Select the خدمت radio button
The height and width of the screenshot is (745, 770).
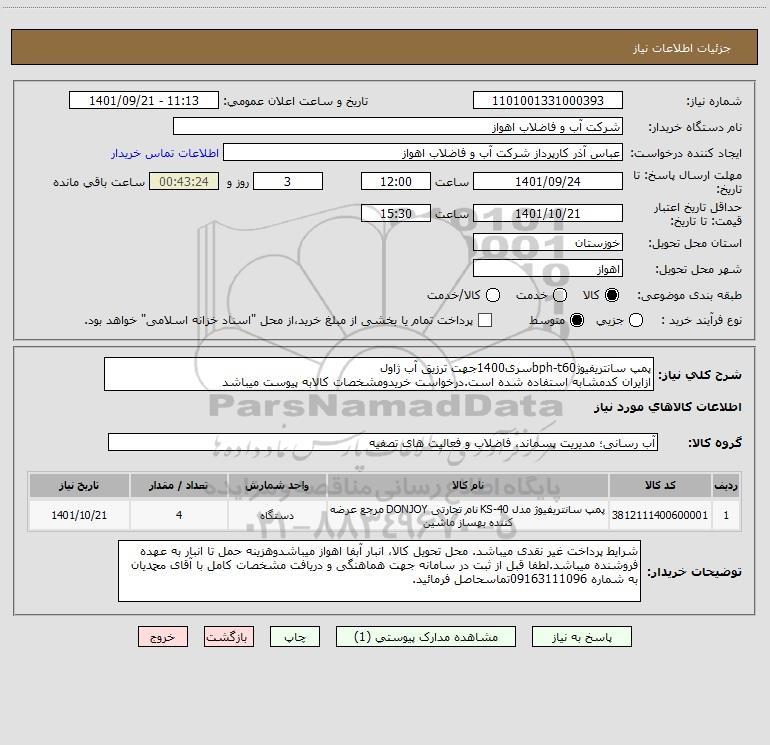560,295
